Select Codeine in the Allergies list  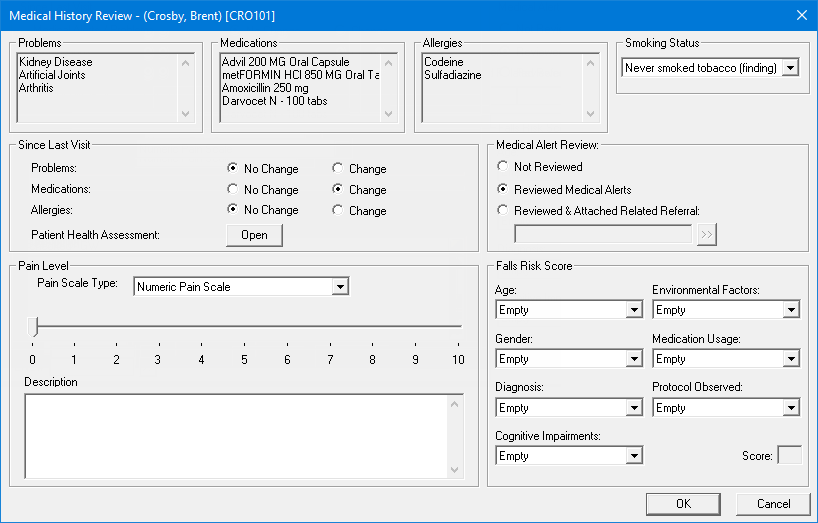tap(444, 62)
